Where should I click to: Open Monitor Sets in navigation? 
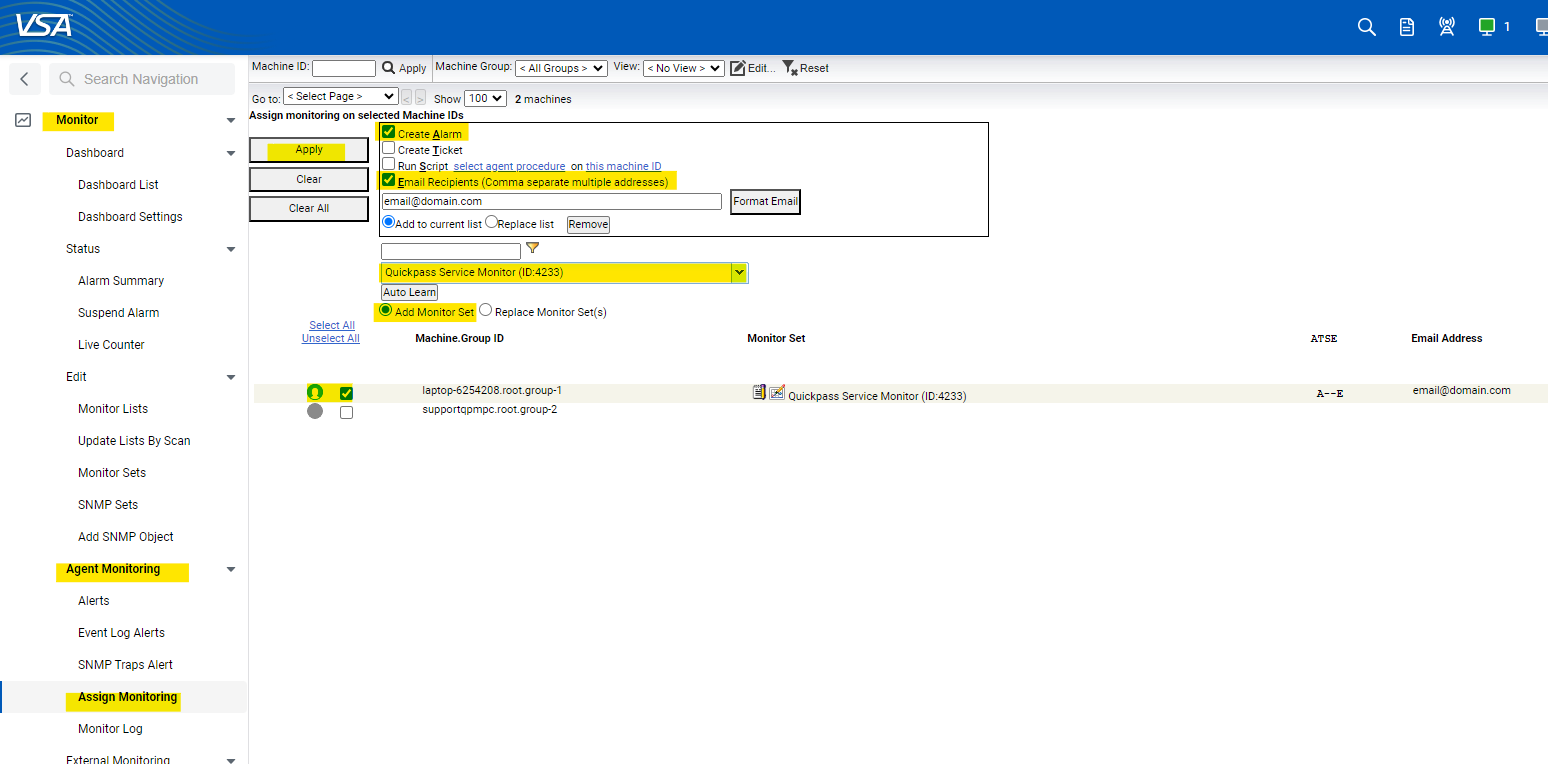pos(112,473)
